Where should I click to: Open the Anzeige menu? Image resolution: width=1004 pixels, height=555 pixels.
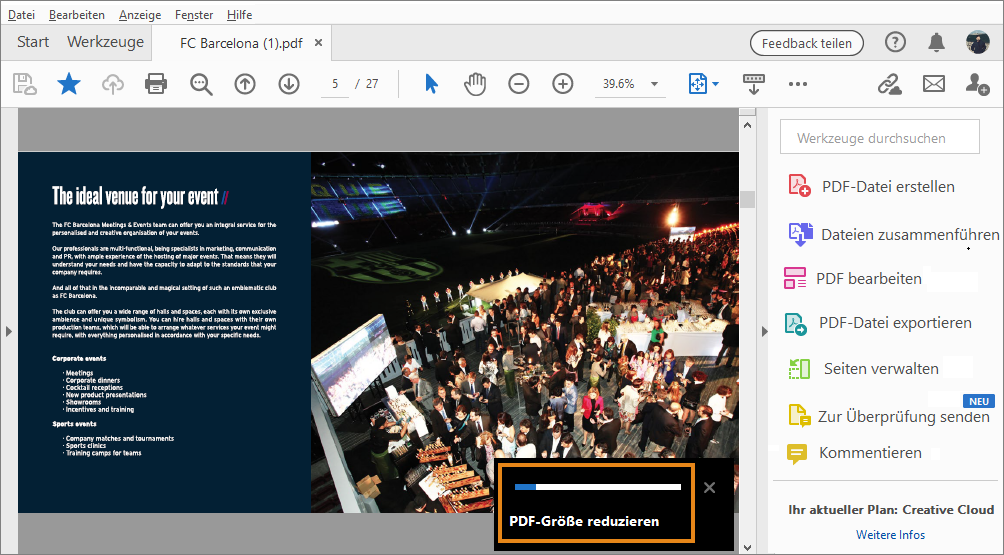point(140,14)
